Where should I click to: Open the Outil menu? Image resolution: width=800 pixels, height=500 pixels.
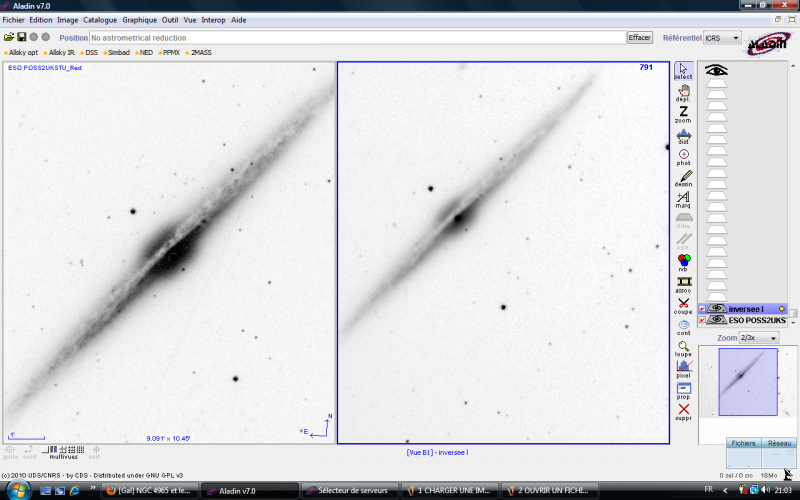[x=170, y=20]
